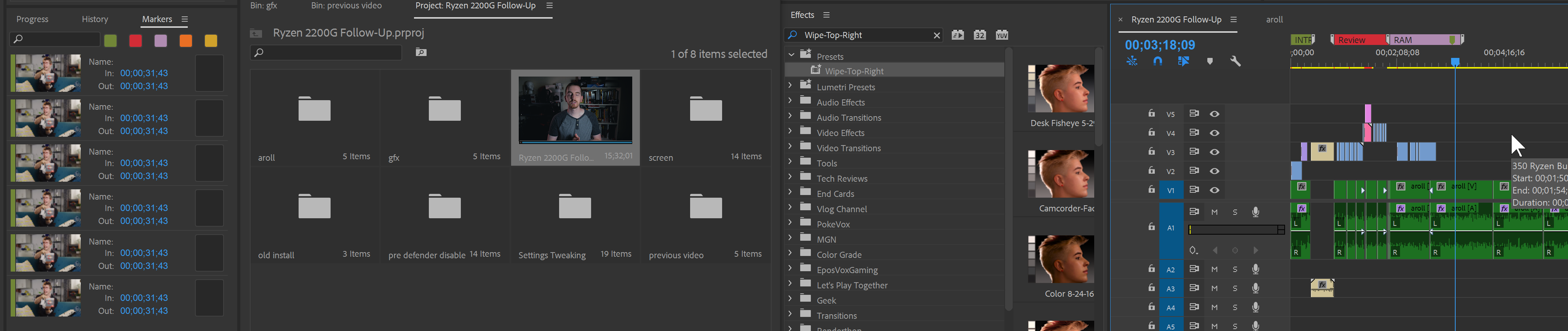Expand Audio Effects folder

coord(790,101)
